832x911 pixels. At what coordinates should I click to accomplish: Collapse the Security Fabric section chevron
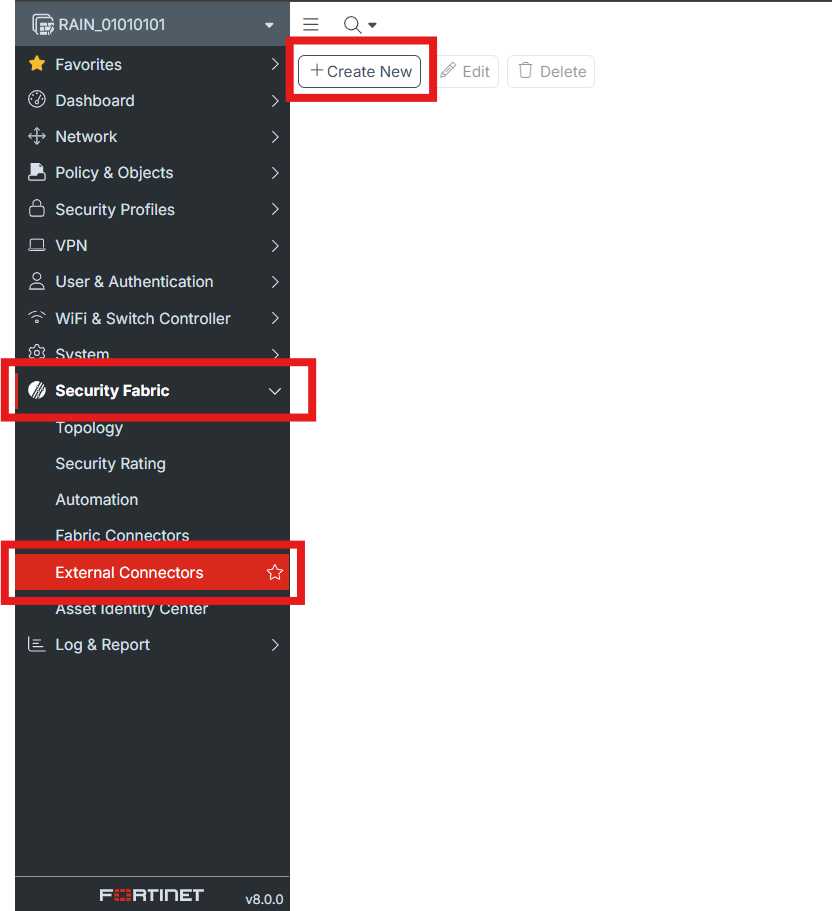(275, 391)
